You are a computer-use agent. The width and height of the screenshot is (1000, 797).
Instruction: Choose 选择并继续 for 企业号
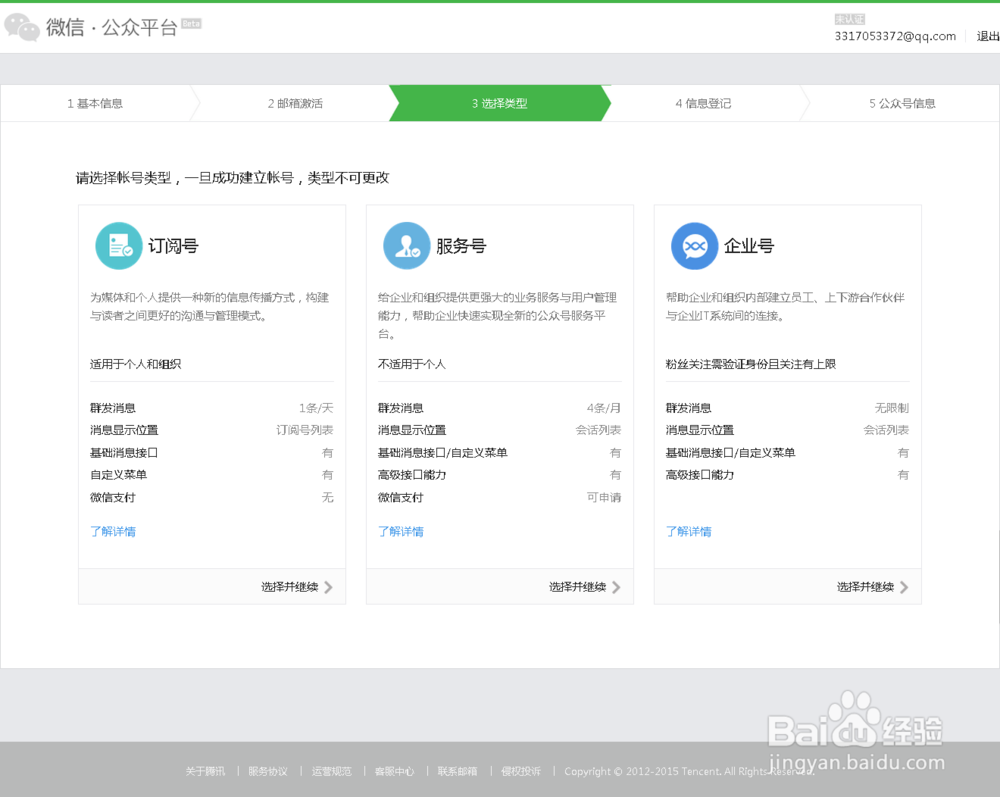[865, 587]
